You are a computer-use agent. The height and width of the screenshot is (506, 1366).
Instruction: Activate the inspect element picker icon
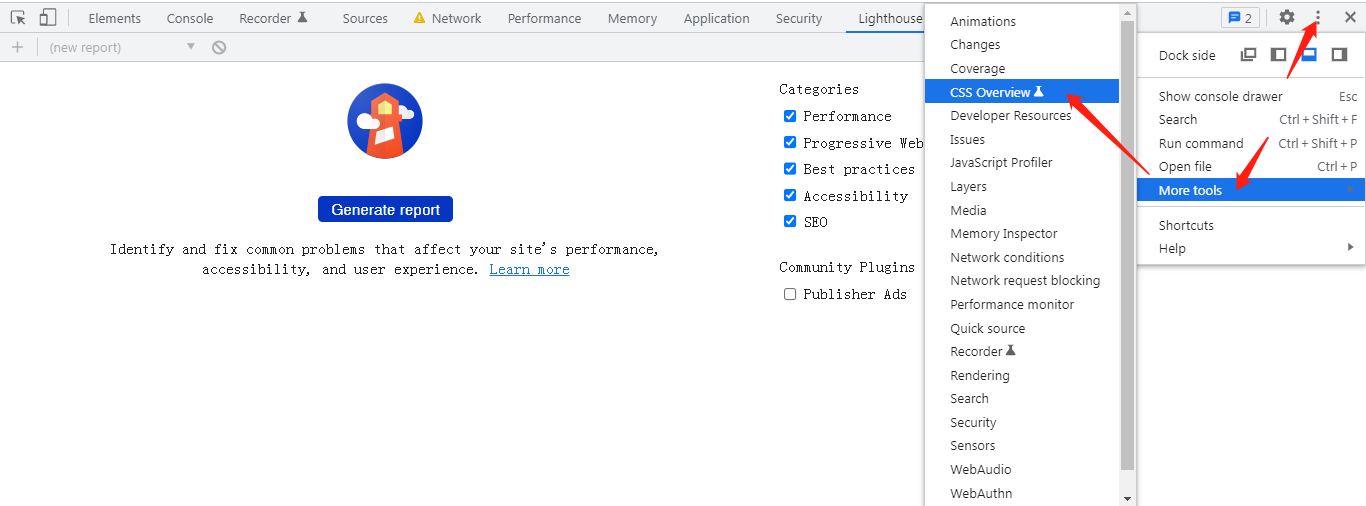coord(18,18)
